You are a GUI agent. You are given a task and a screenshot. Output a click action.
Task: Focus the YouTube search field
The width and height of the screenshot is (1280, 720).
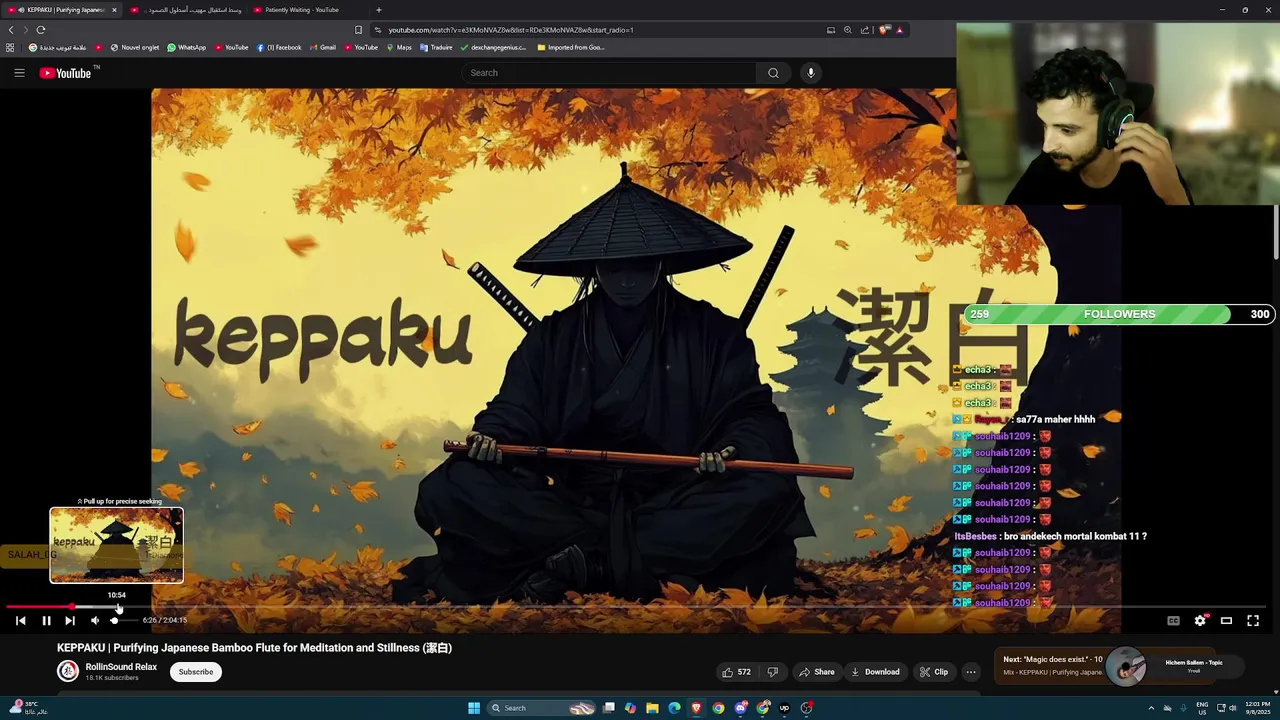click(610, 73)
